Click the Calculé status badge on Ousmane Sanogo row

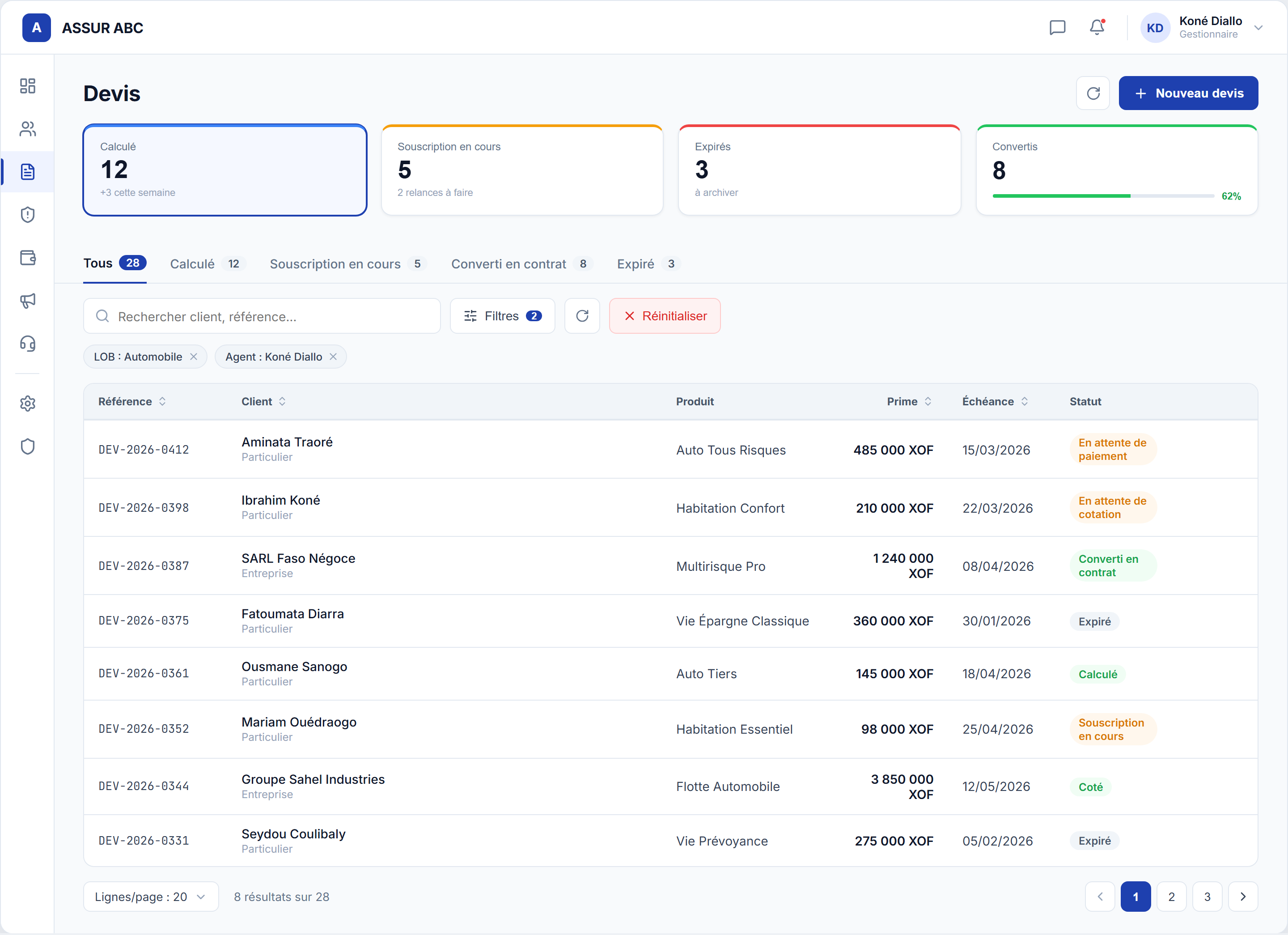click(x=1098, y=674)
